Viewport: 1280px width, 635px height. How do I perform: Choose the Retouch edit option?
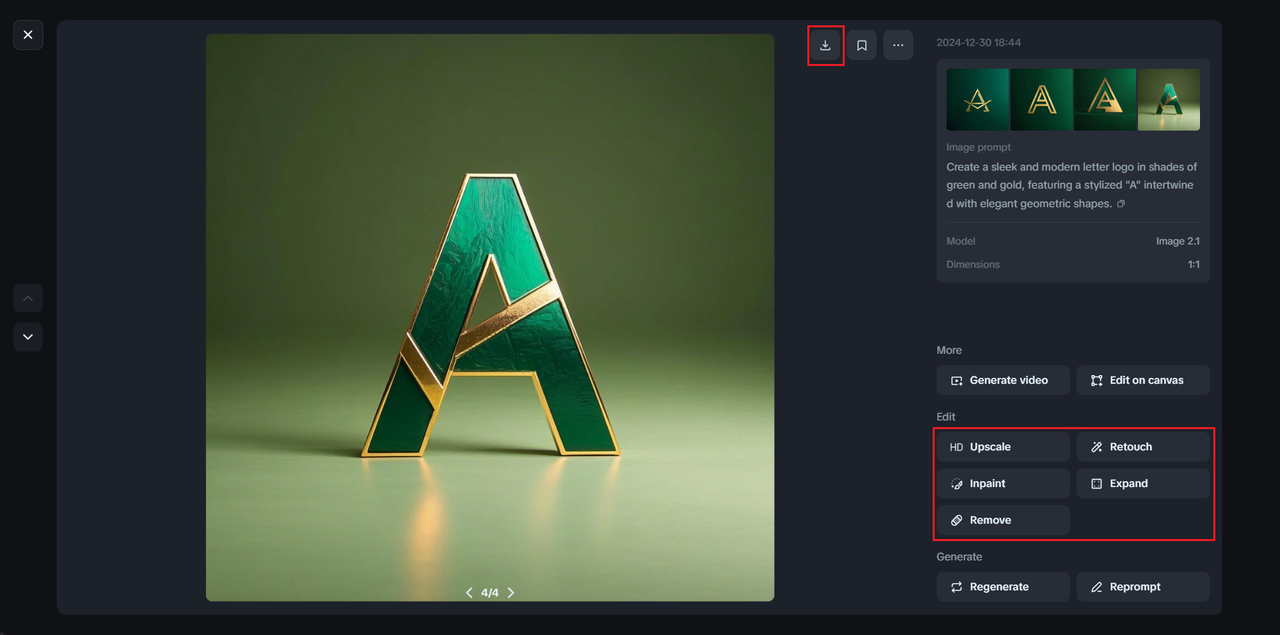[1143, 447]
